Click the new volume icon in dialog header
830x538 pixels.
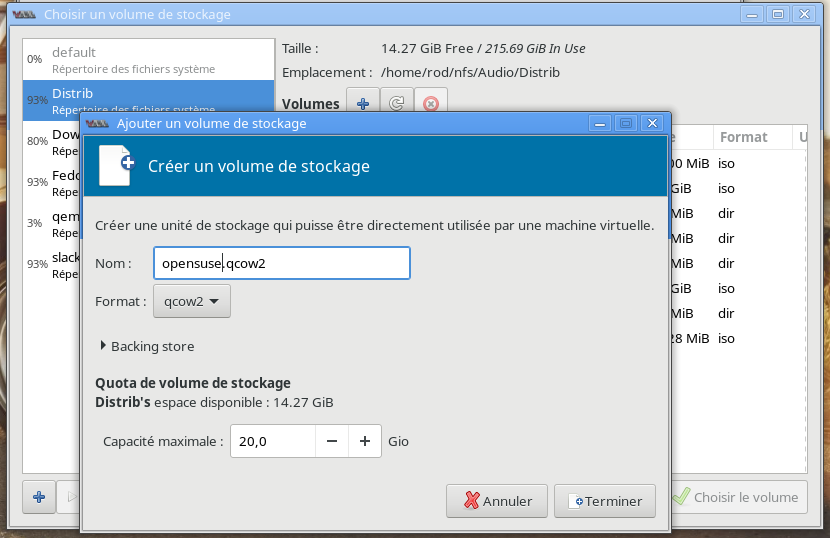115,166
